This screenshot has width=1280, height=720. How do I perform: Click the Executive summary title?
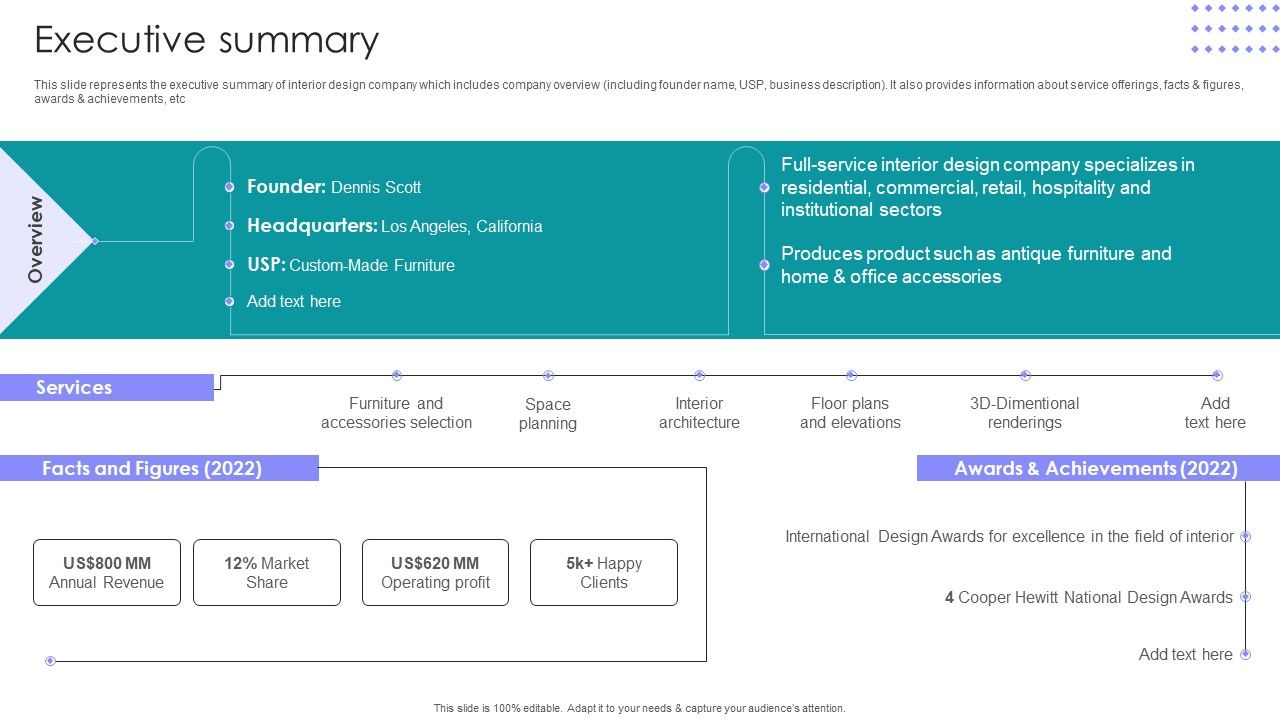point(207,40)
